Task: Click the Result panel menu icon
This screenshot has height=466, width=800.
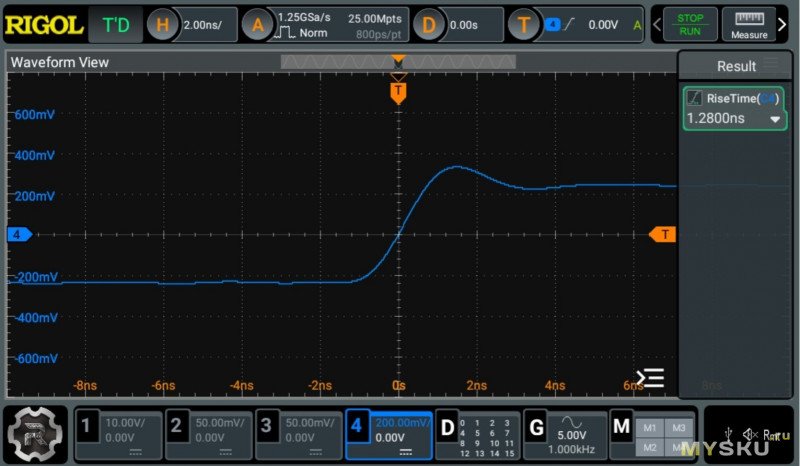Action: tap(771, 65)
